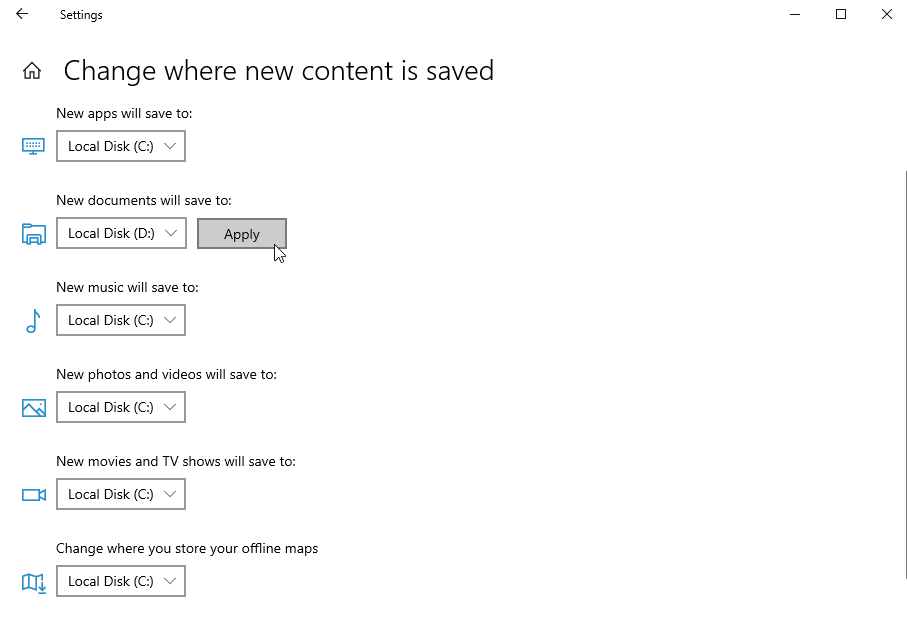Screen dimensions: 907x635
Task: Close the Settings window
Action: (886, 15)
